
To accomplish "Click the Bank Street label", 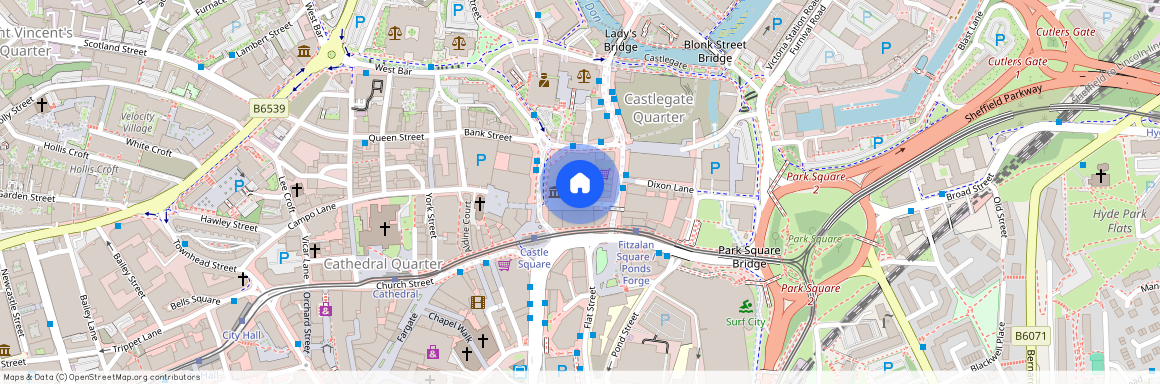I will coord(488,135).
